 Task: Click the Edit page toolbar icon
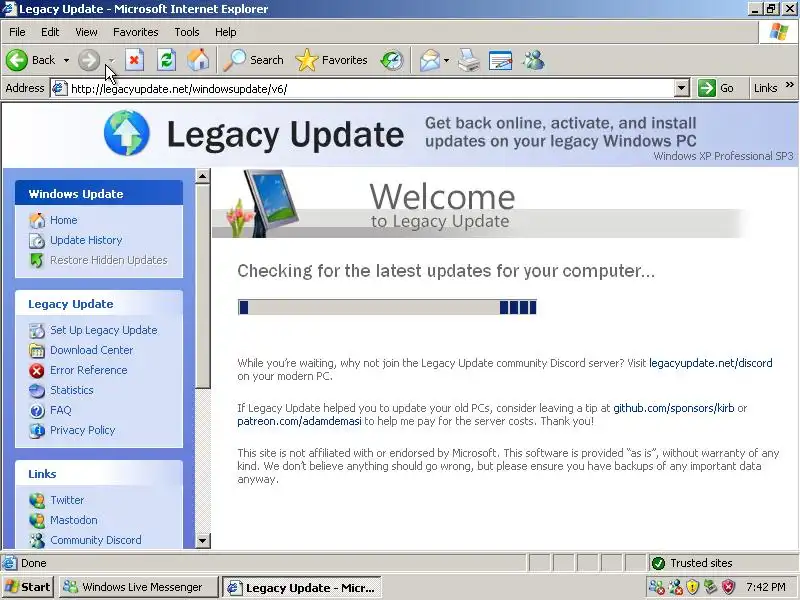click(x=501, y=60)
